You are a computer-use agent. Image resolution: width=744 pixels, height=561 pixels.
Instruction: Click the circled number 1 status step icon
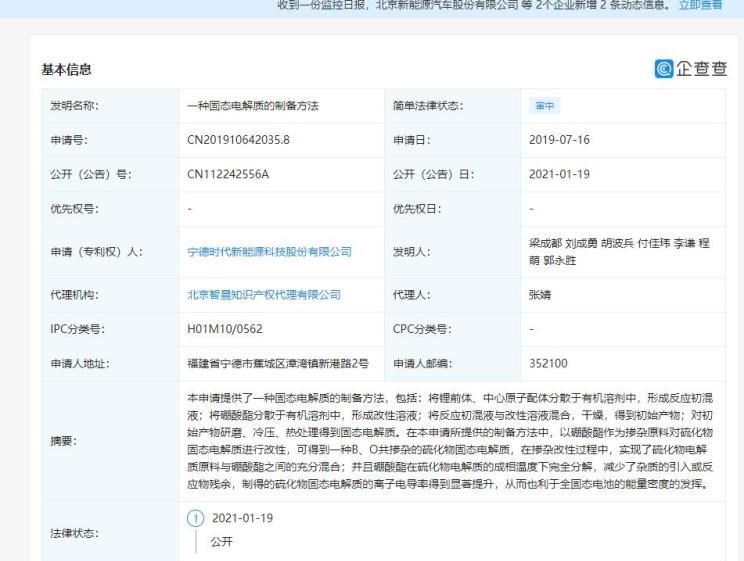(x=195, y=518)
